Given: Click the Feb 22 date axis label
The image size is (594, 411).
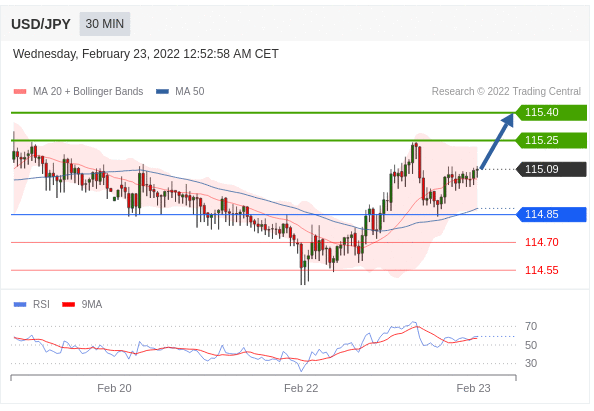Looking at the screenshot, I should tap(301, 388).
